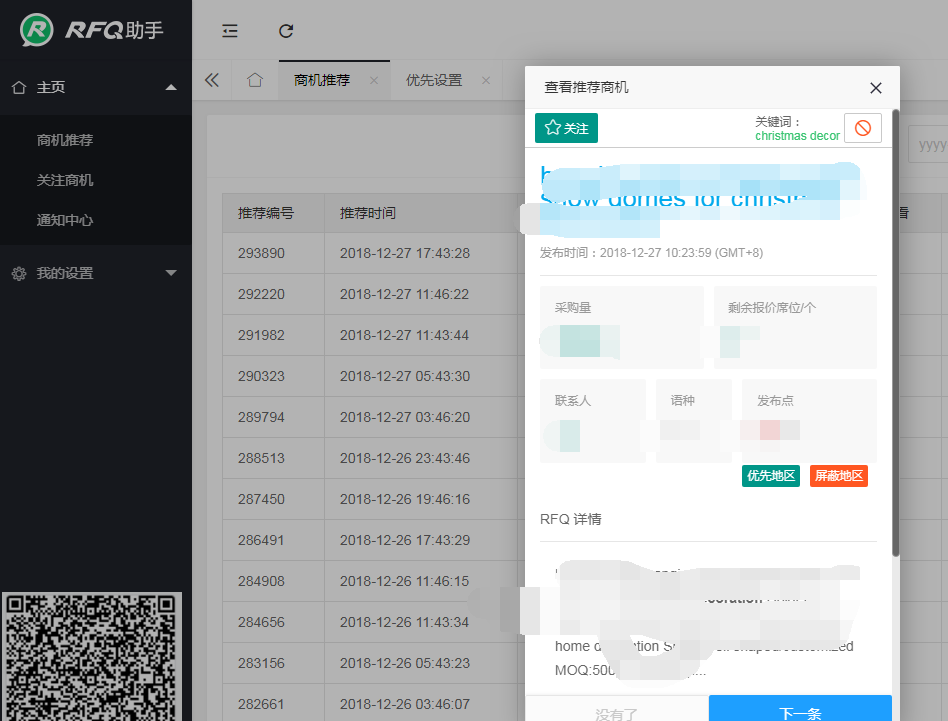Image resolution: width=948 pixels, height=721 pixels.
Task: Click the refresh page icon
Action: [x=286, y=31]
